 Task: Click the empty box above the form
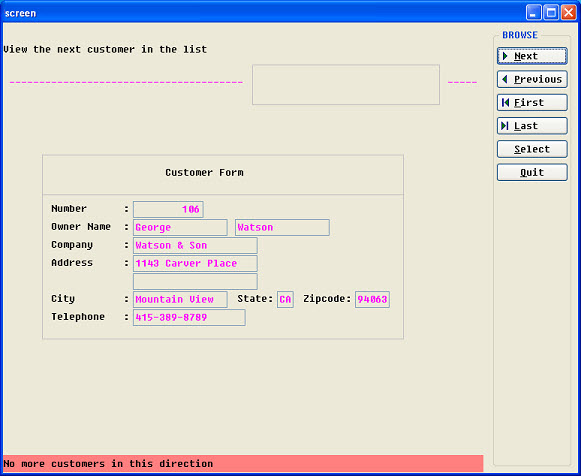pos(346,85)
